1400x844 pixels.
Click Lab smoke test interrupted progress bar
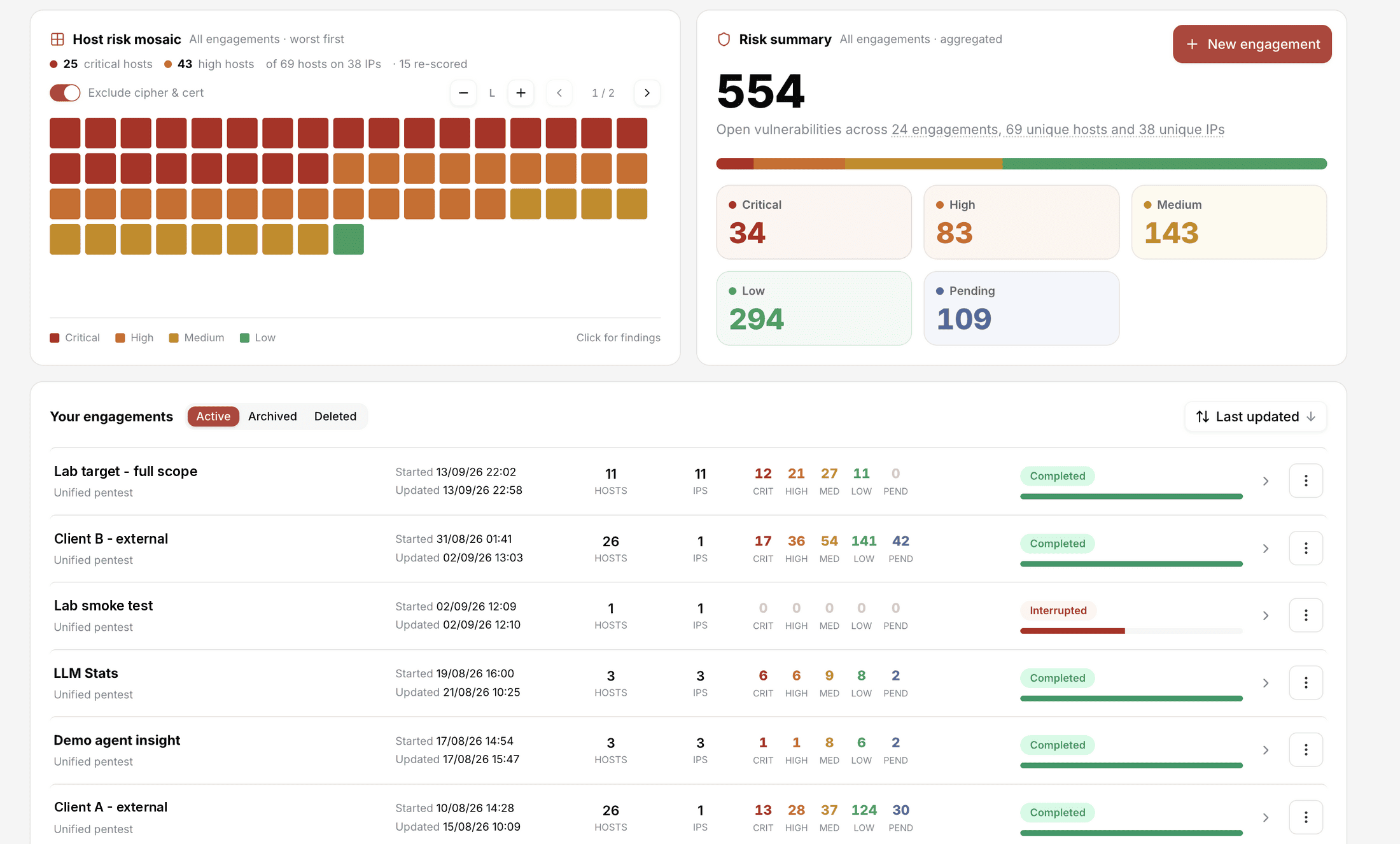pyautogui.click(x=1131, y=631)
